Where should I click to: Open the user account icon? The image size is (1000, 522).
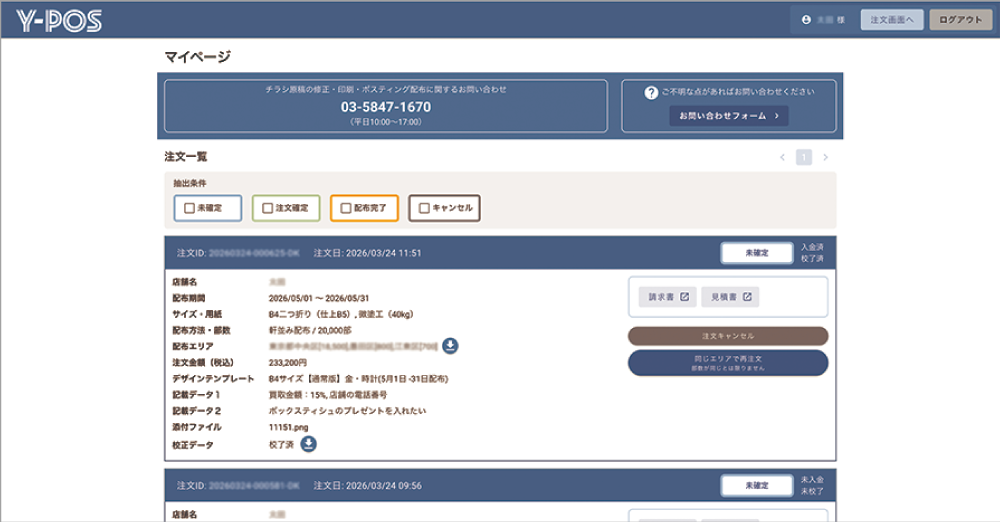[806, 20]
